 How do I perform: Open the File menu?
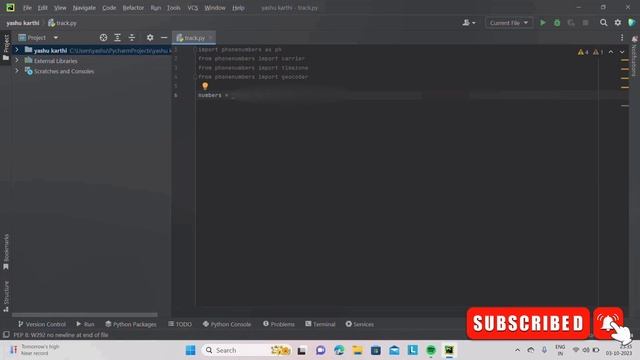coord(27,8)
